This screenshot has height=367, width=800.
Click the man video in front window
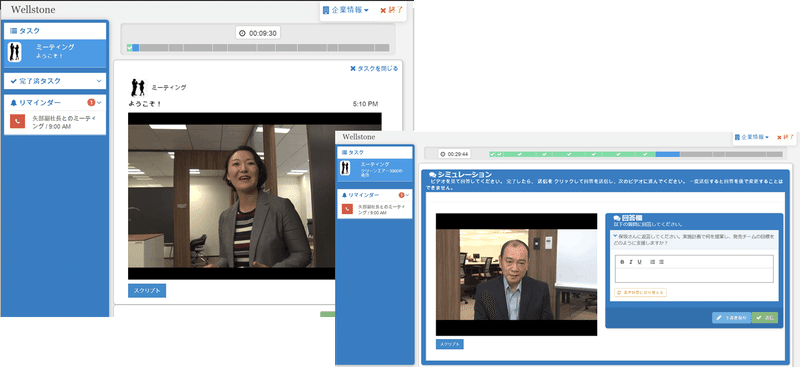pos(516,275)
